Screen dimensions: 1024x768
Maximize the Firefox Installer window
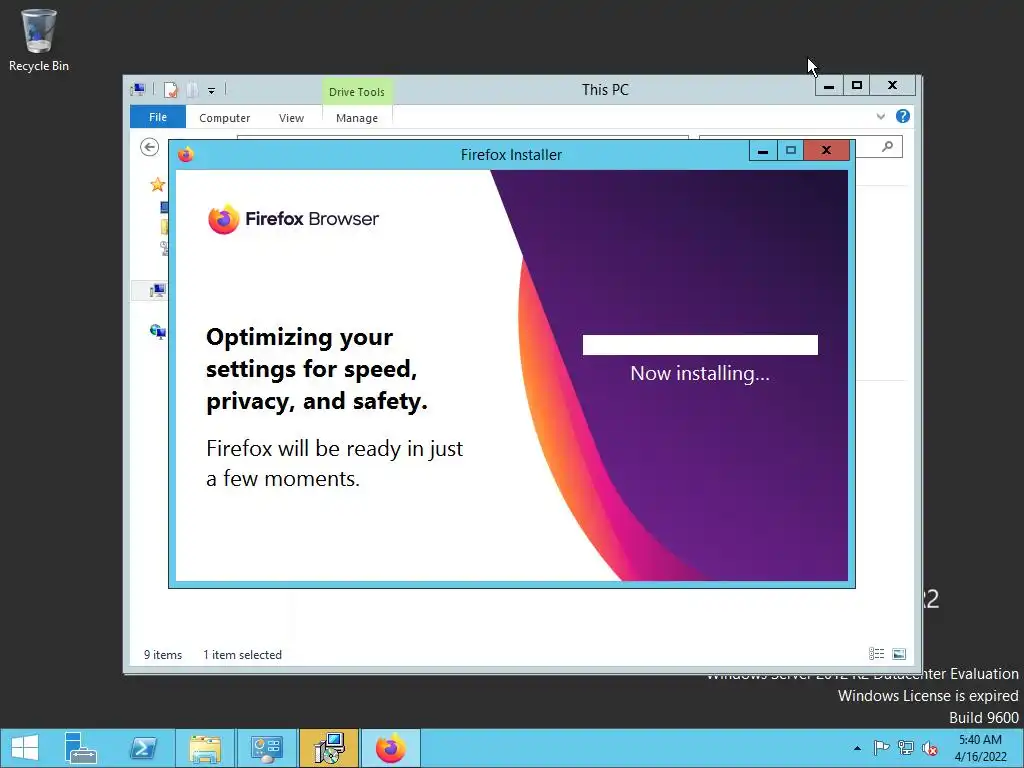790,151
